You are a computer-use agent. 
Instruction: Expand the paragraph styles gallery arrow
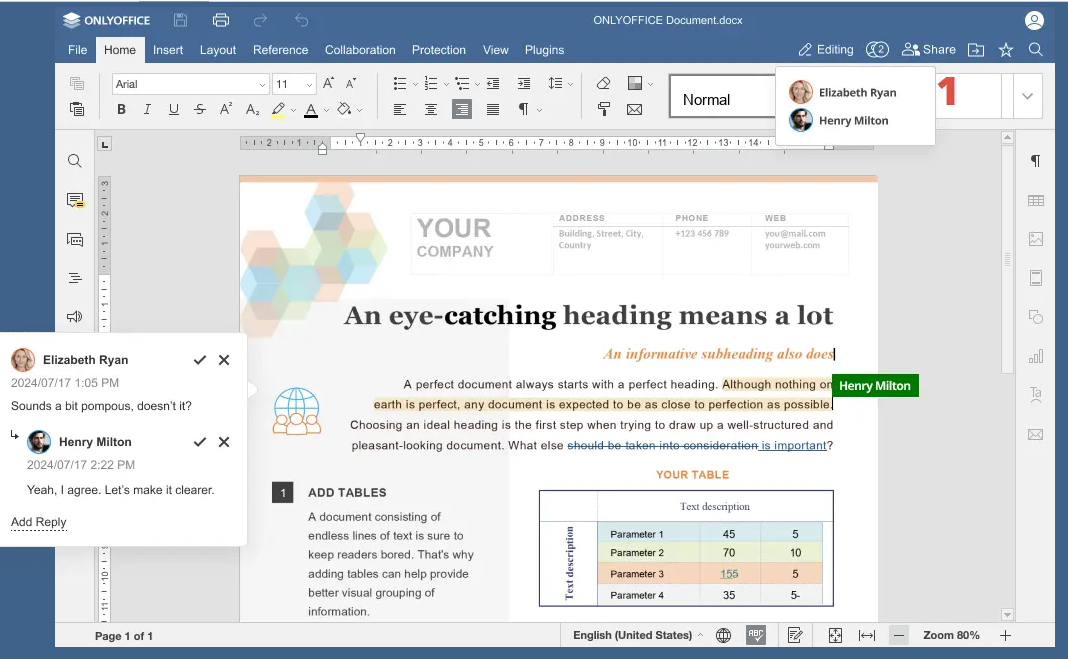coord(1027,97)
